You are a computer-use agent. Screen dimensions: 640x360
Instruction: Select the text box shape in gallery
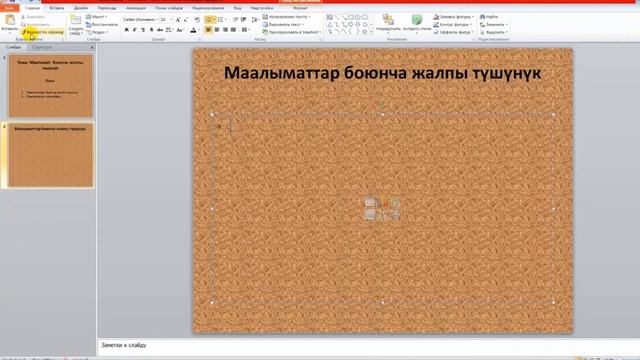tap(330, 17)
